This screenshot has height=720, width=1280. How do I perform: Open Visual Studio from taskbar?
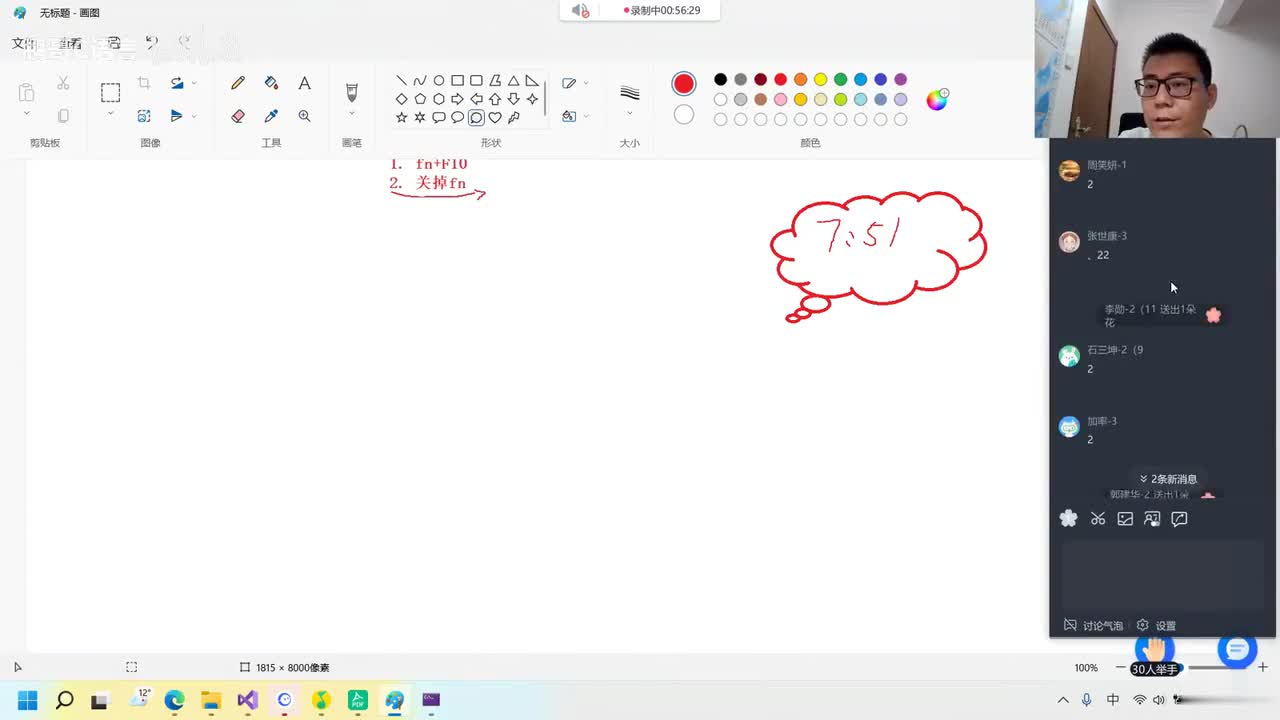247,700
